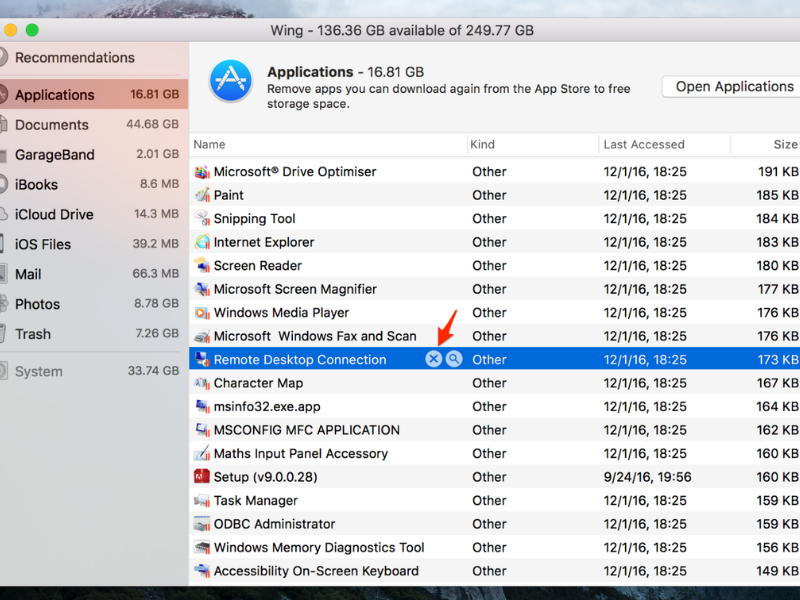Select Applications in the sidebar
Image resolution: width=800 pixels, height=600 pixels.
tap(94, 94)
